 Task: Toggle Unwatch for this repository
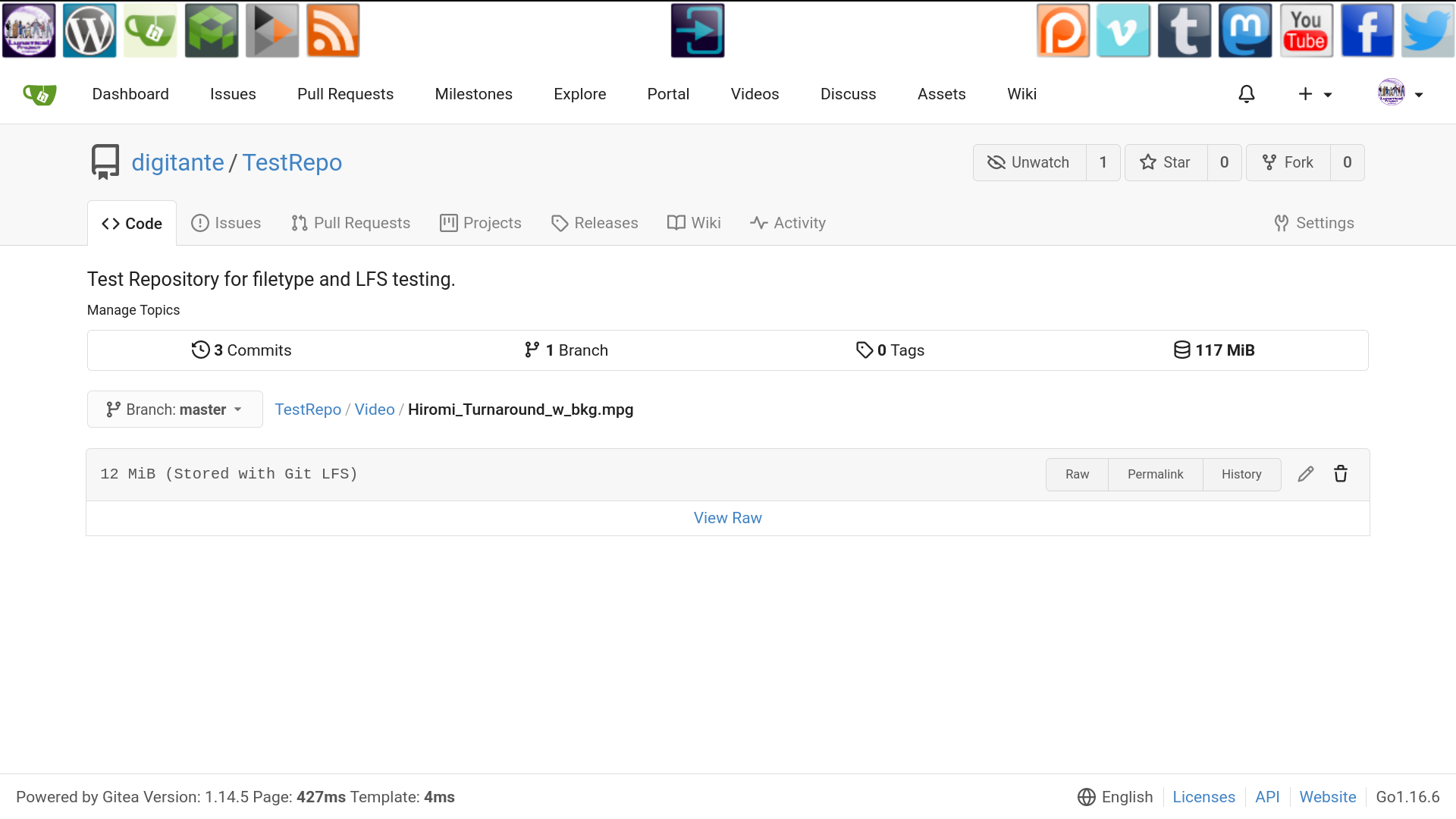[1029, 162]
